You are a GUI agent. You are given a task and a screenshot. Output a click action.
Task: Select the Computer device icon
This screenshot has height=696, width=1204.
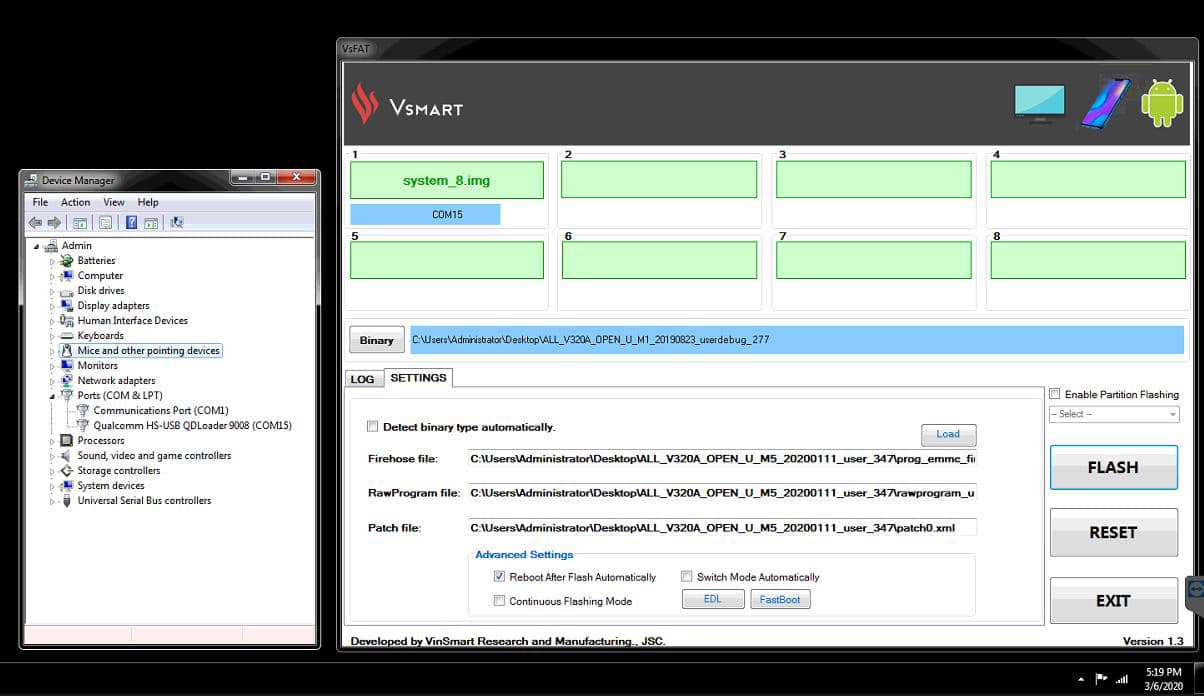pyautogui.click(x=67, y=276)
